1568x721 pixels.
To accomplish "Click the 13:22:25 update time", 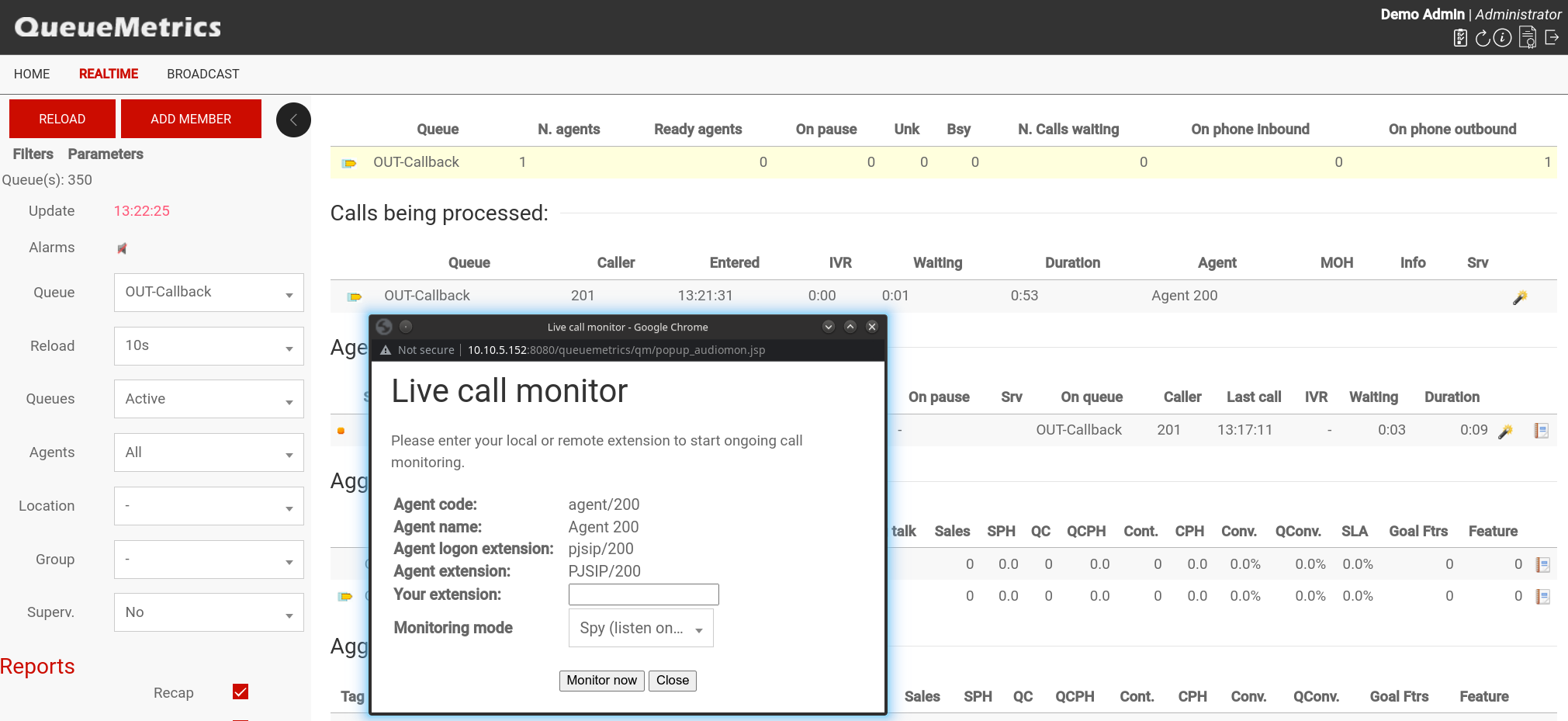I will tap(142, 211).
